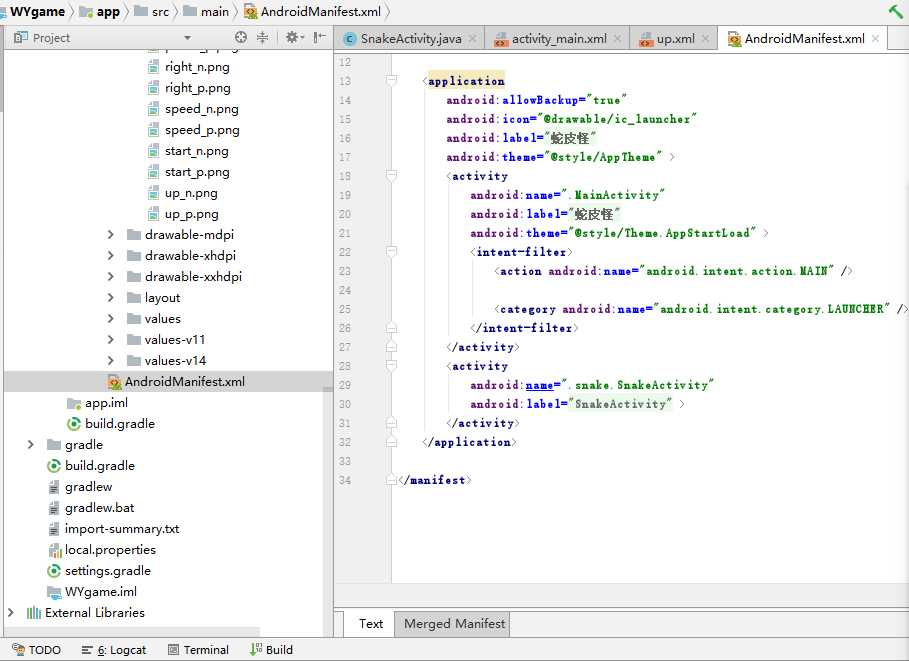909x661 pixels.
Task: Collapse the second activity fold marker on line 28
Action: pos(391,365)
